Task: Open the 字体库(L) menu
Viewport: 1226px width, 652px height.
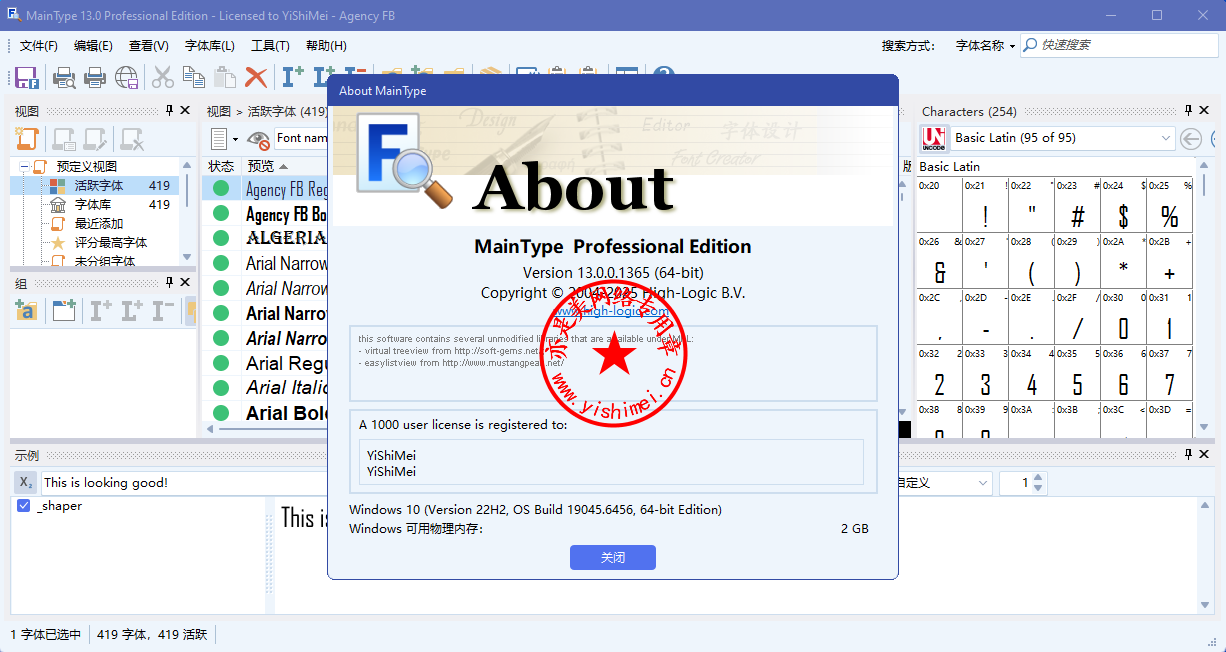Action: coord(209,46)
